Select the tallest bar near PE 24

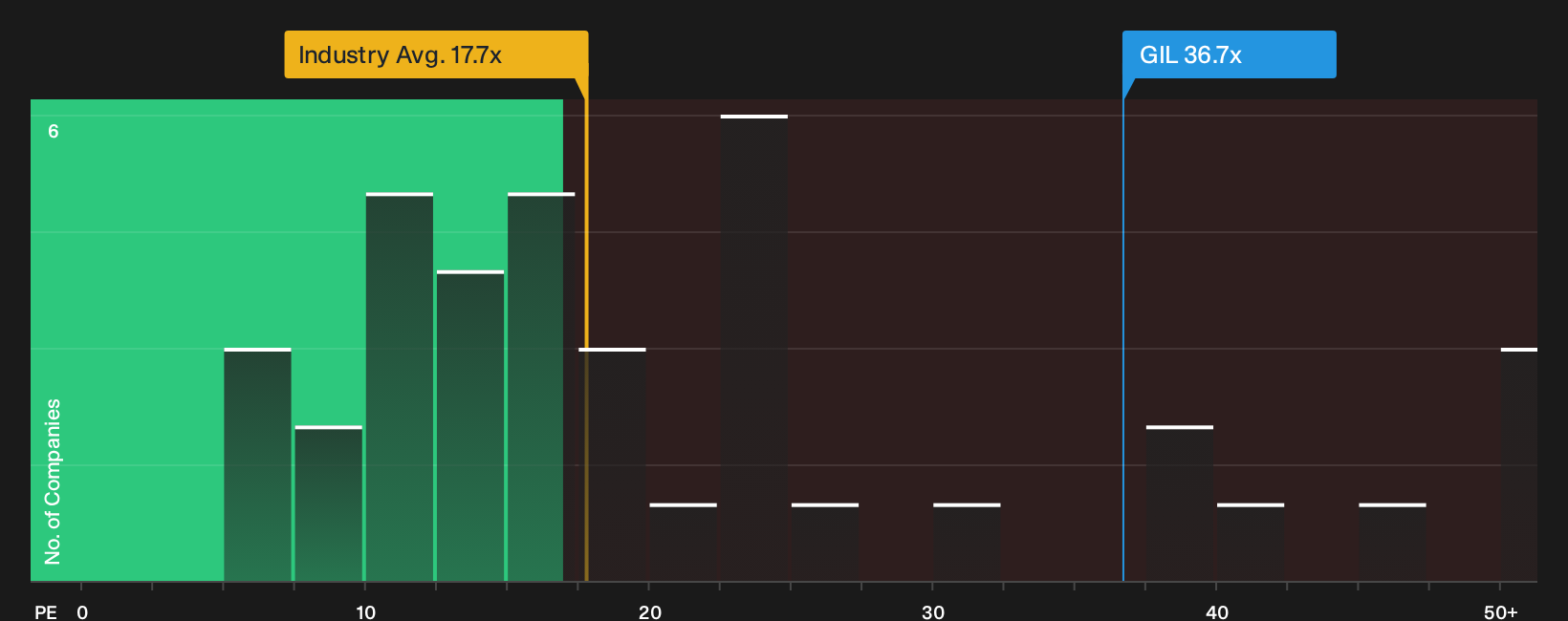coord(754,348)
